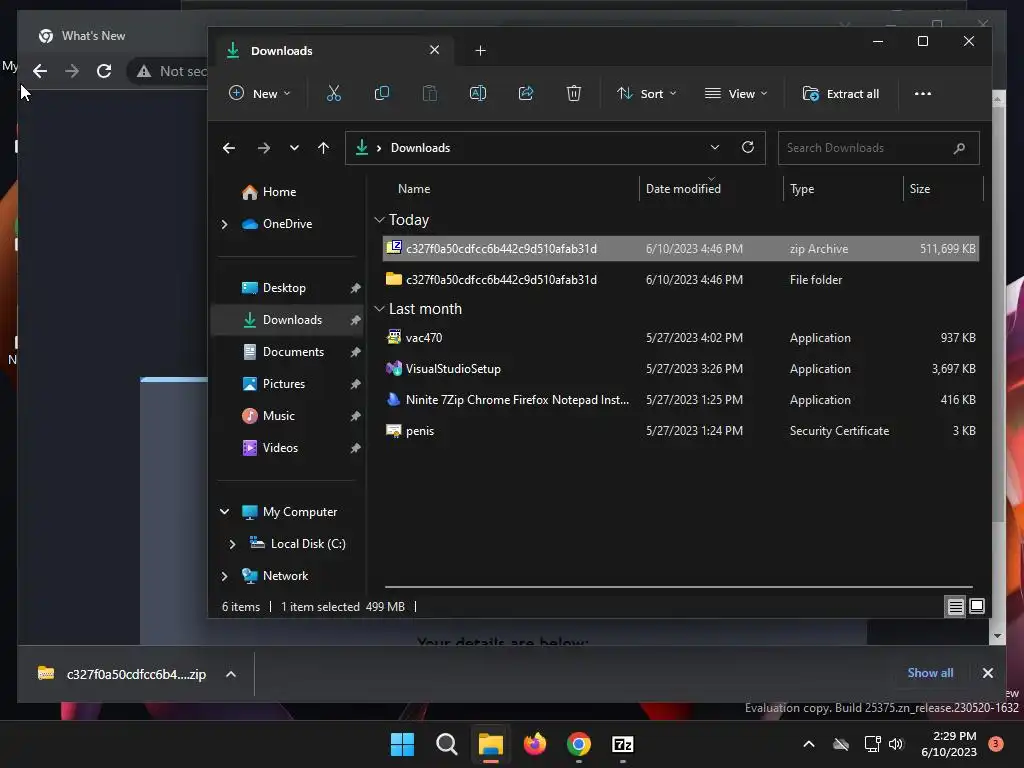Open Windows Start menu
This screenshot has height=768, width=1024.
click(402, 744)
